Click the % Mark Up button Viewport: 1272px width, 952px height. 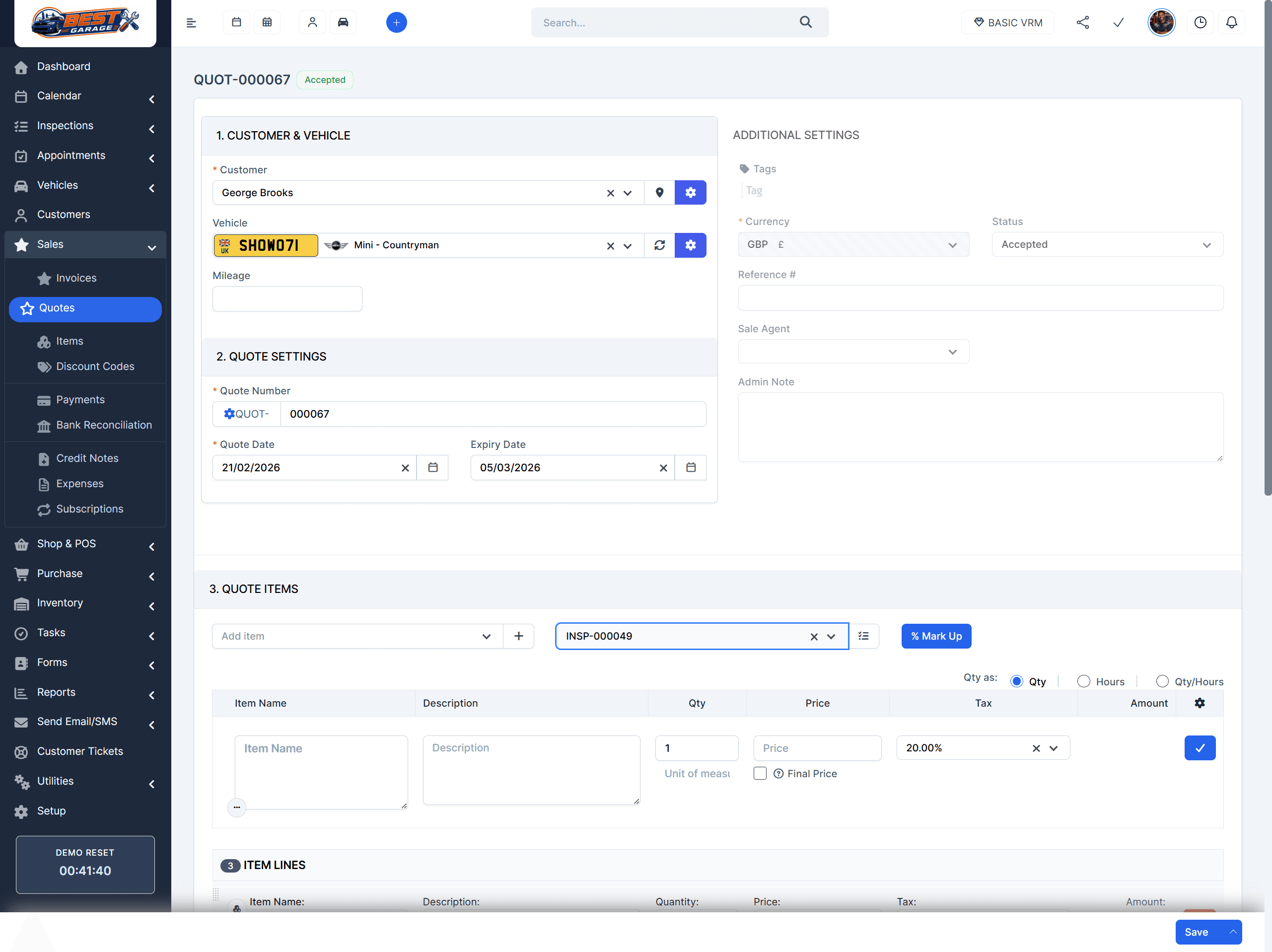coord(935,636)
